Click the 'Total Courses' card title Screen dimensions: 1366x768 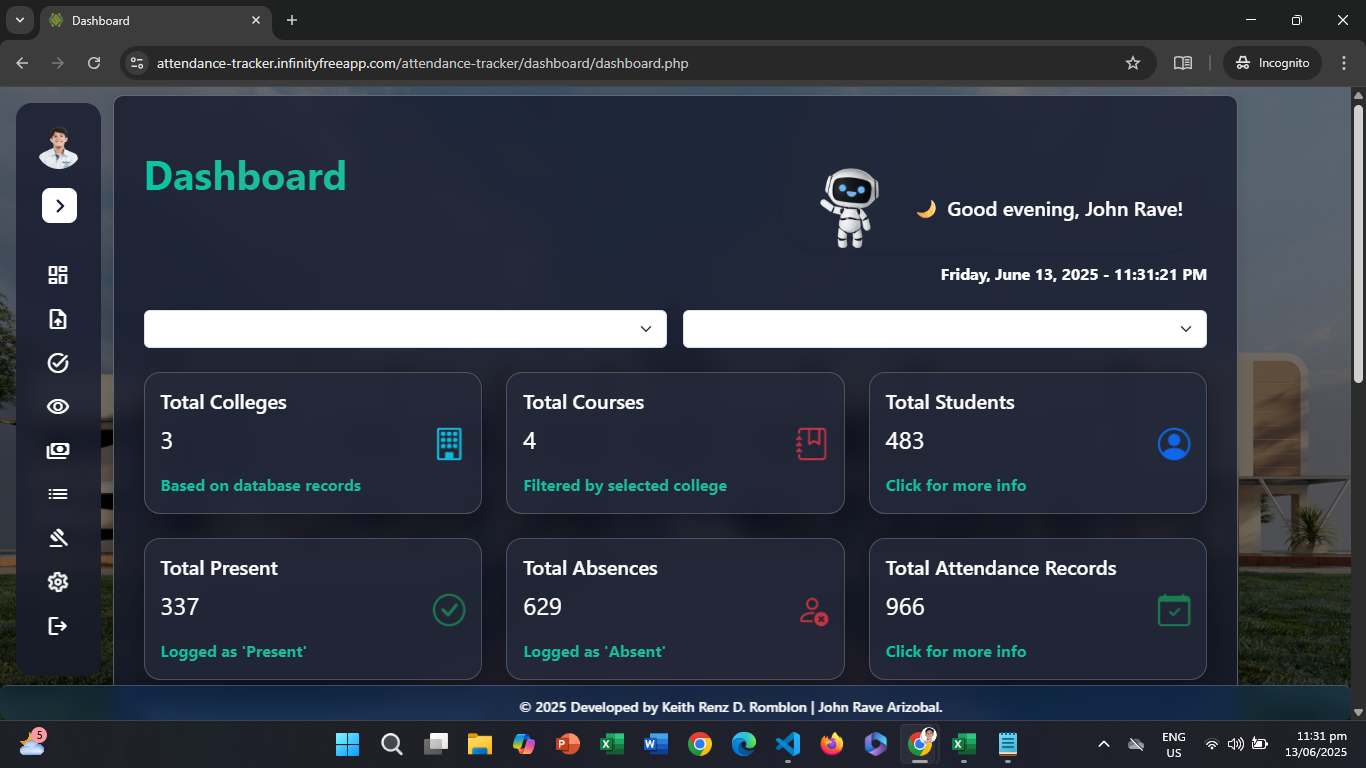[x=584, y=402]
